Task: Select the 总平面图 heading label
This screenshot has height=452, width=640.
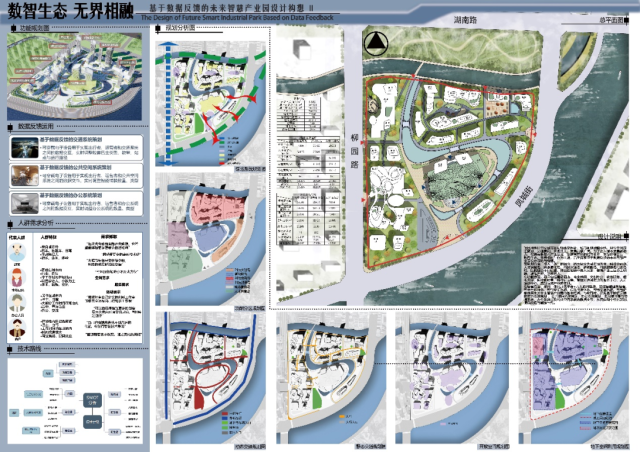Action: click(608, 20)
